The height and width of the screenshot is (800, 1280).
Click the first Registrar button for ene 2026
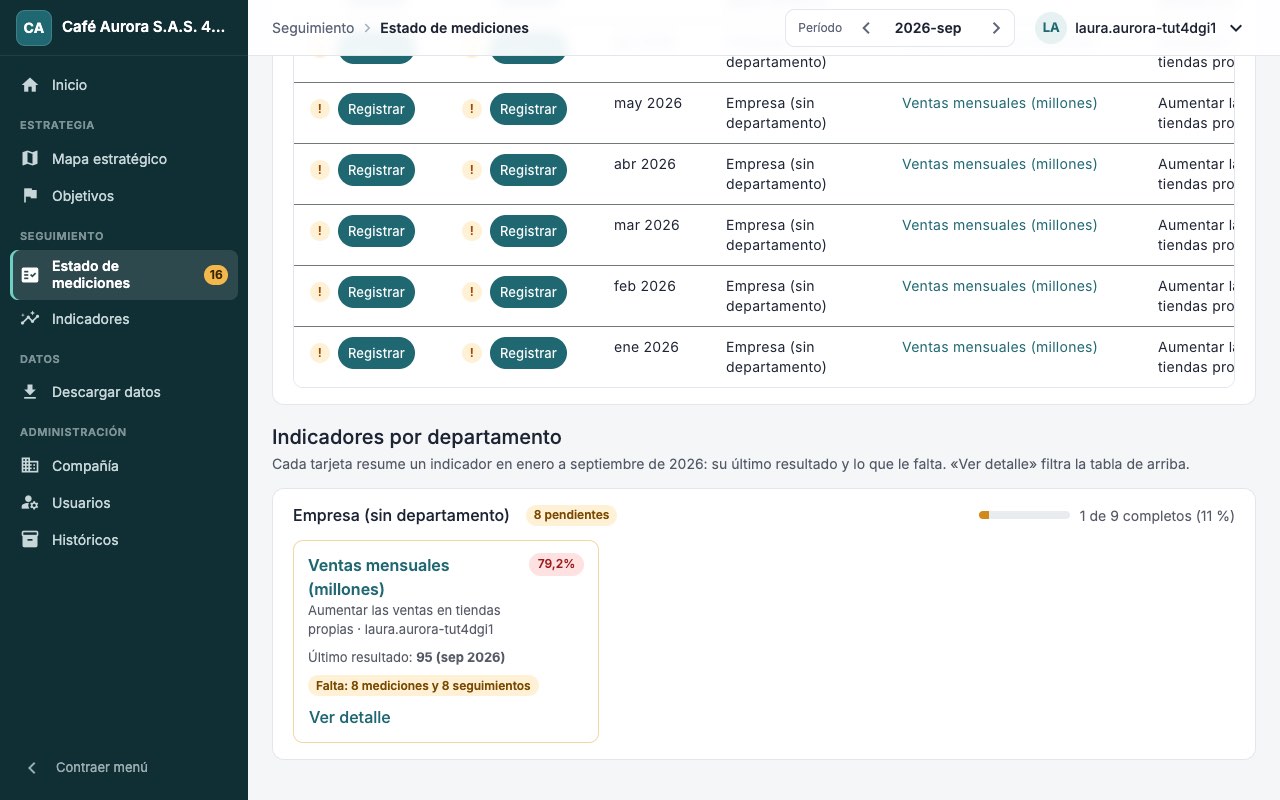click(x=376, y=353)
